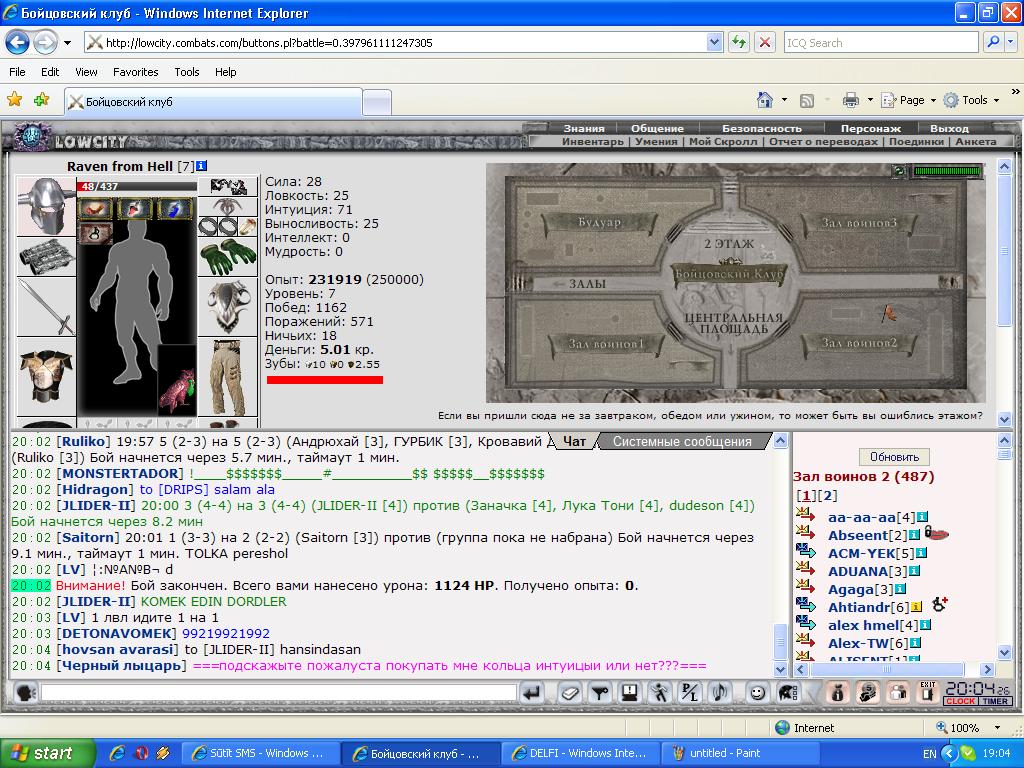Expand the Tools toolbar dropdown arrow
The width and height of the screenshot is (1024, 768).
pos(997,101)
